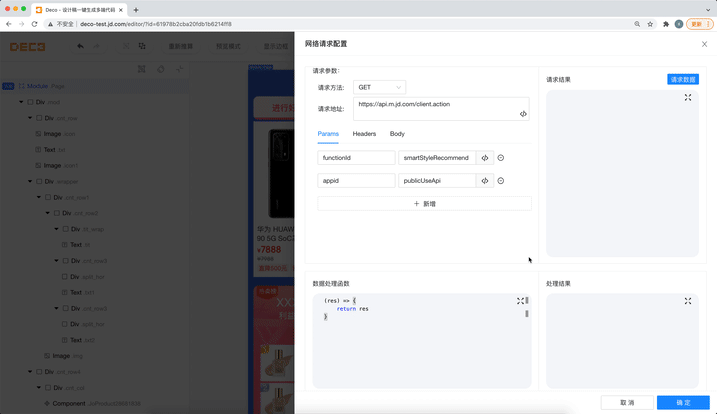Click the blue request data button
This screenshot has height=414, width=717.
(x=683, y=80)
